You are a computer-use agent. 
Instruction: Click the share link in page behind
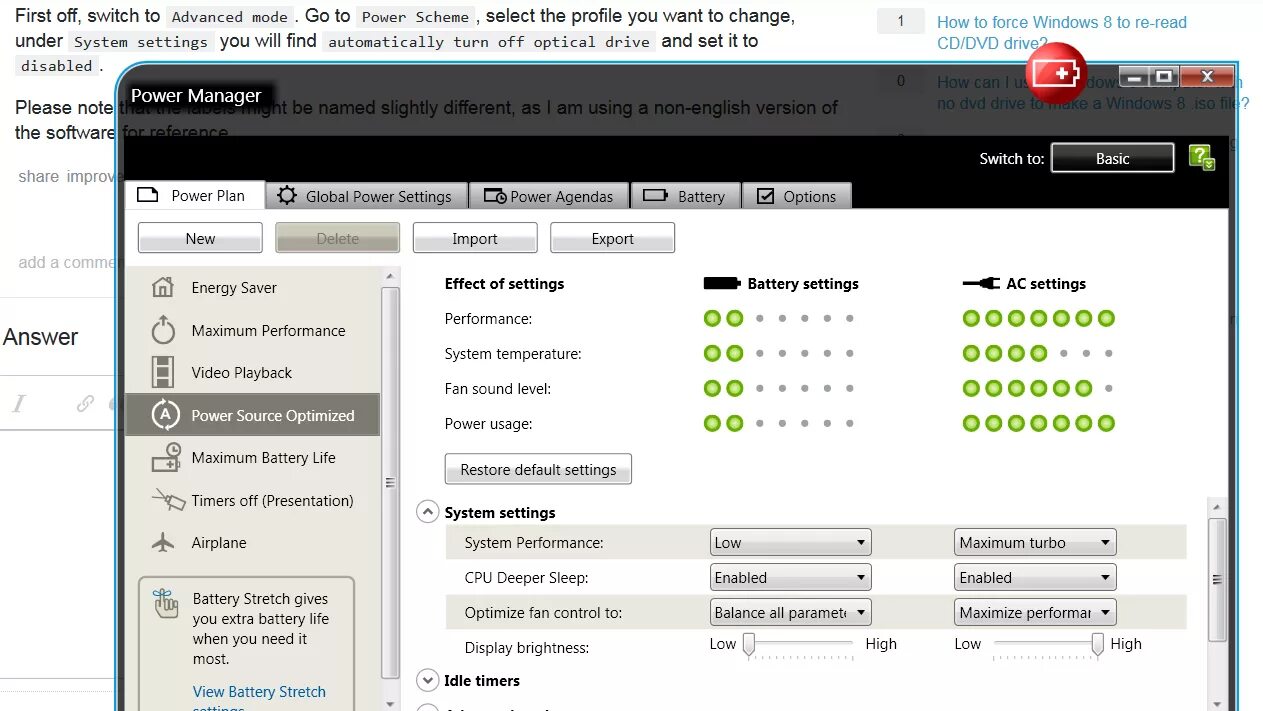click(38, 176)
